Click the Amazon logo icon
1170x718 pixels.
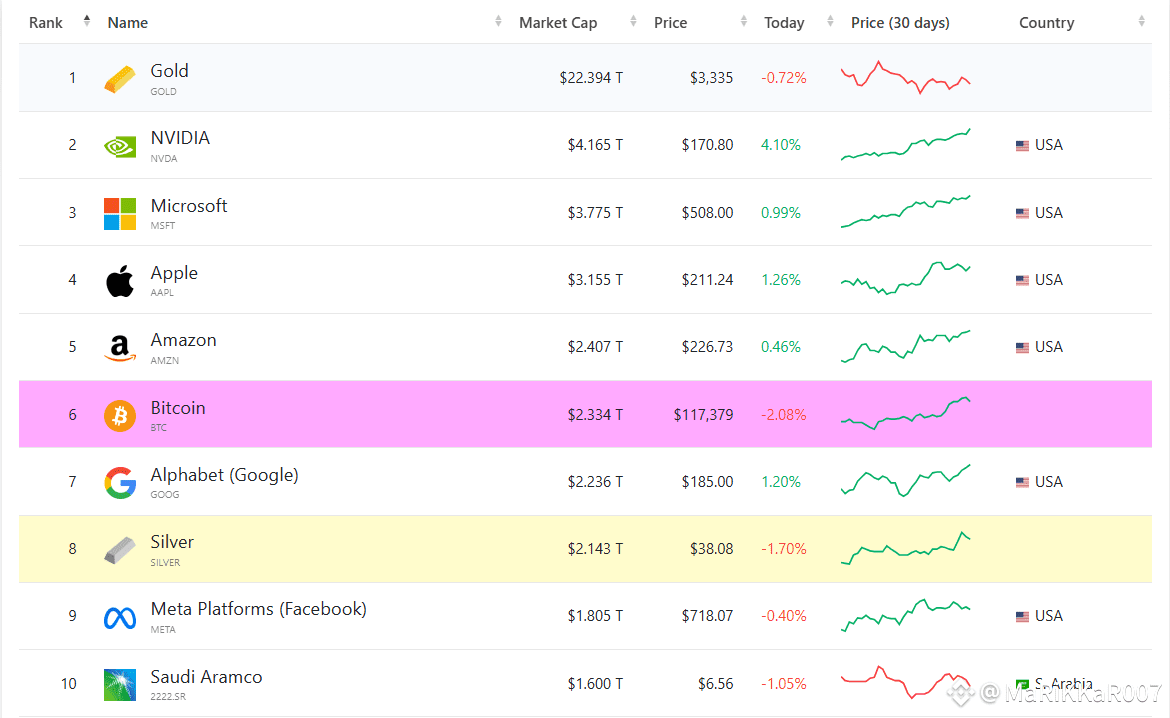point(119,348)
